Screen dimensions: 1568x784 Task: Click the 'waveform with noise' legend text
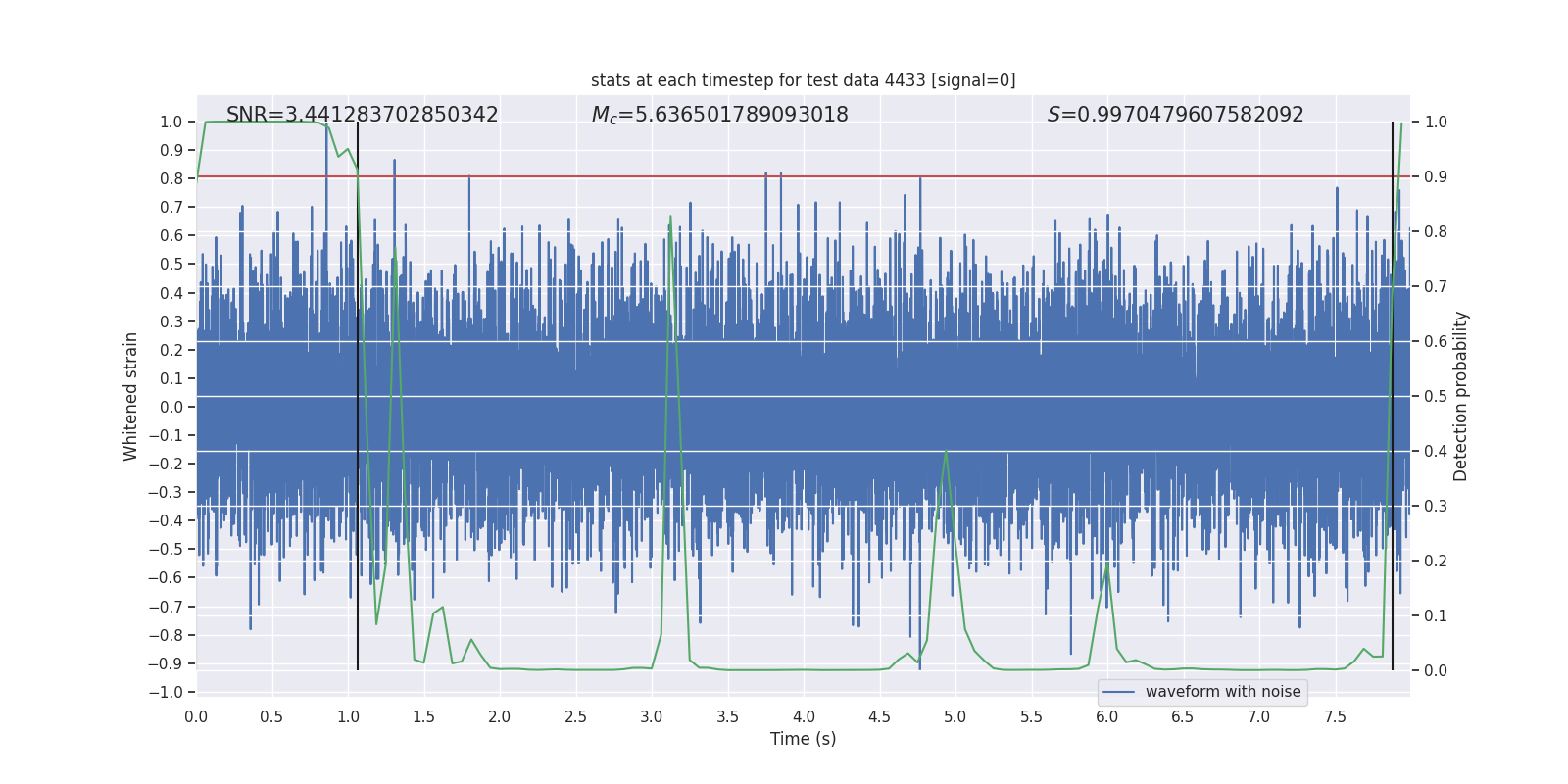point(1223,692)
